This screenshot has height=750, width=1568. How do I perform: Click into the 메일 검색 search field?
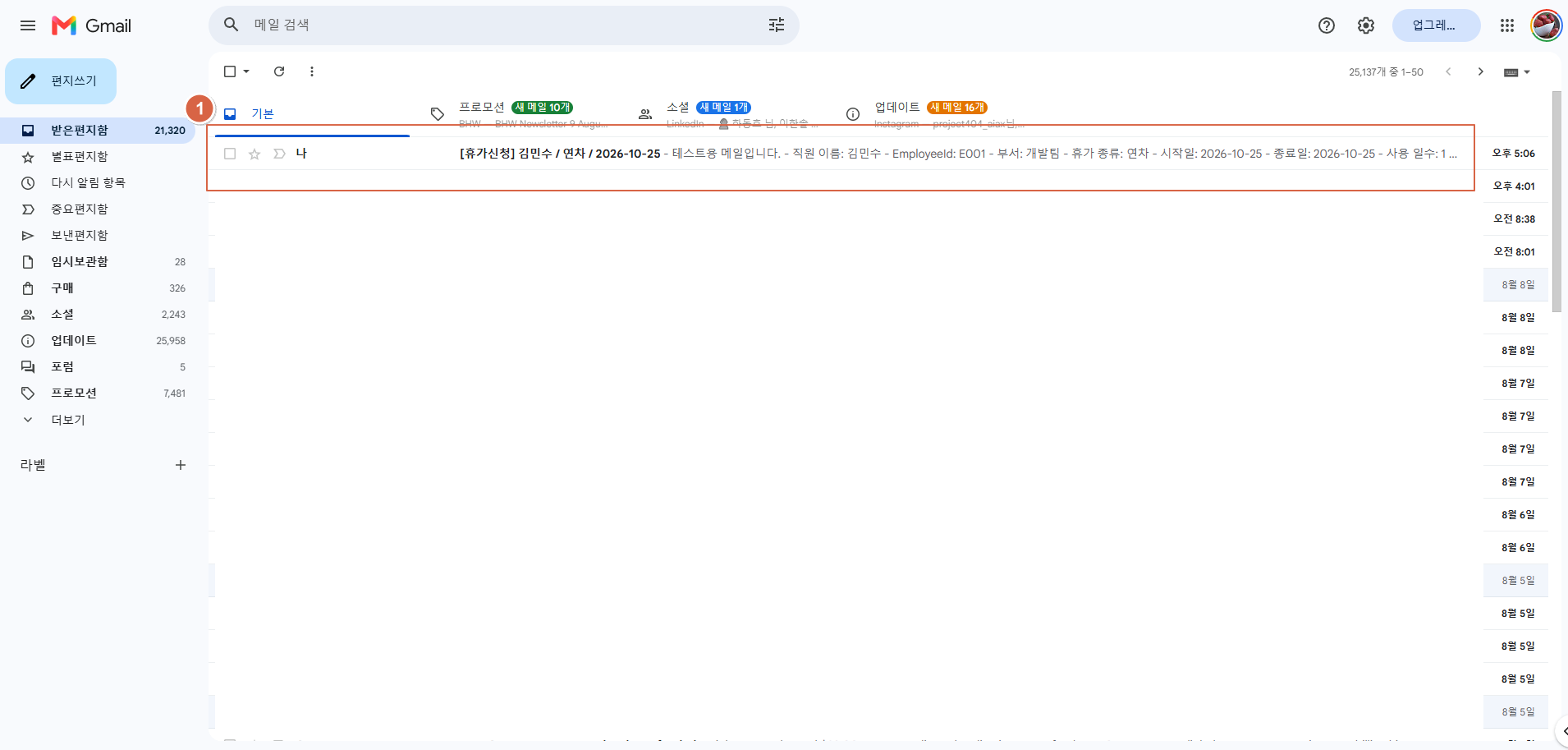505,25
